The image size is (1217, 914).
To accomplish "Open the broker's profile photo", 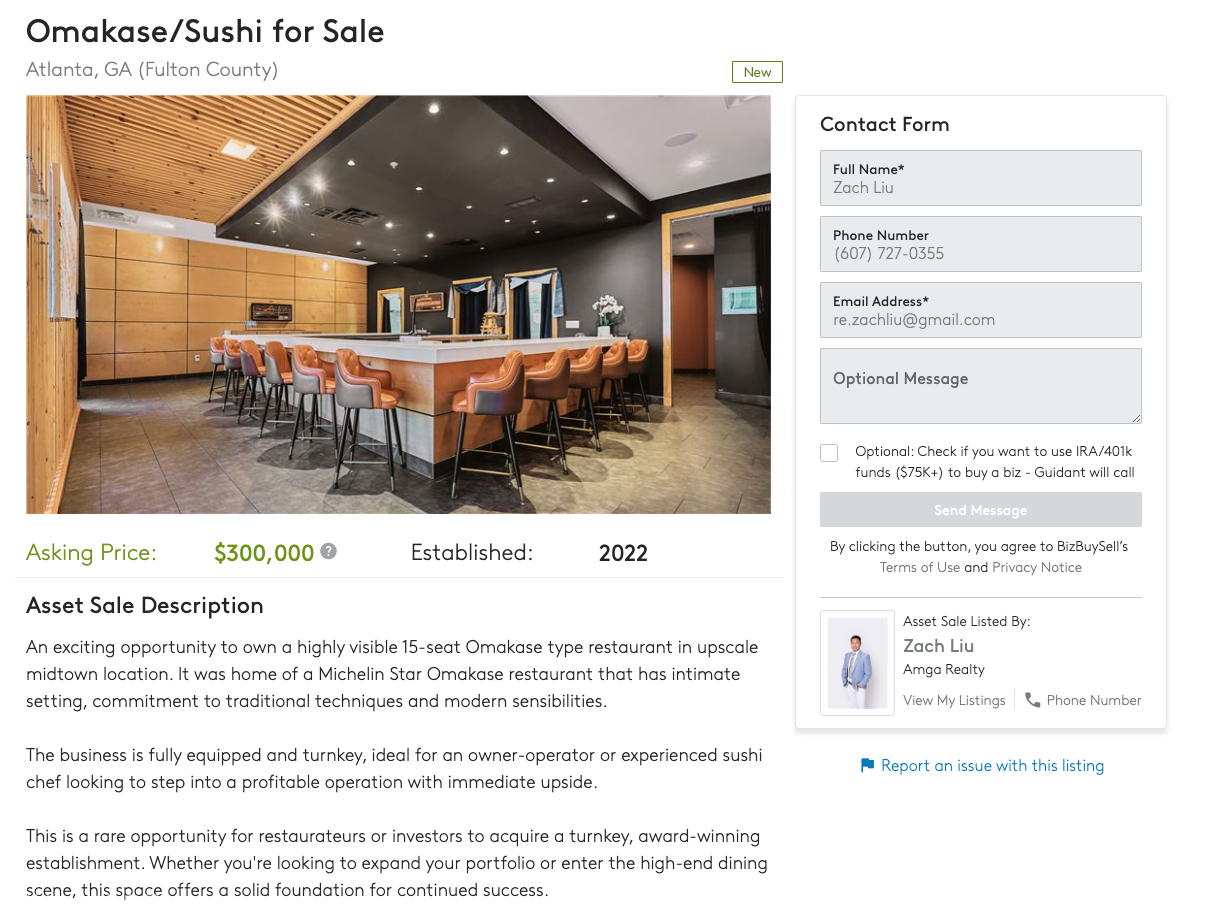I will [x=857, y=663].
